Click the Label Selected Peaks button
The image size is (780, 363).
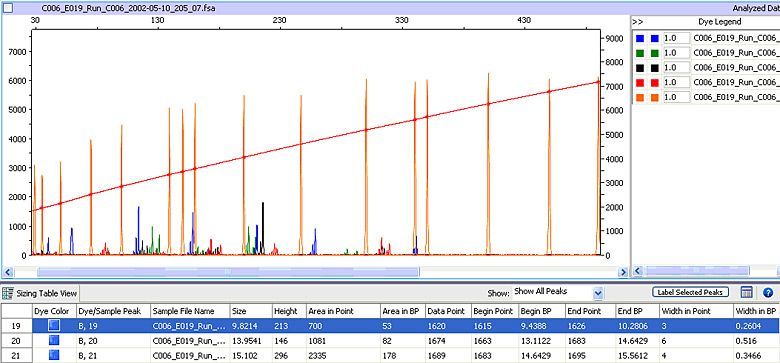(x=690, y=292)
